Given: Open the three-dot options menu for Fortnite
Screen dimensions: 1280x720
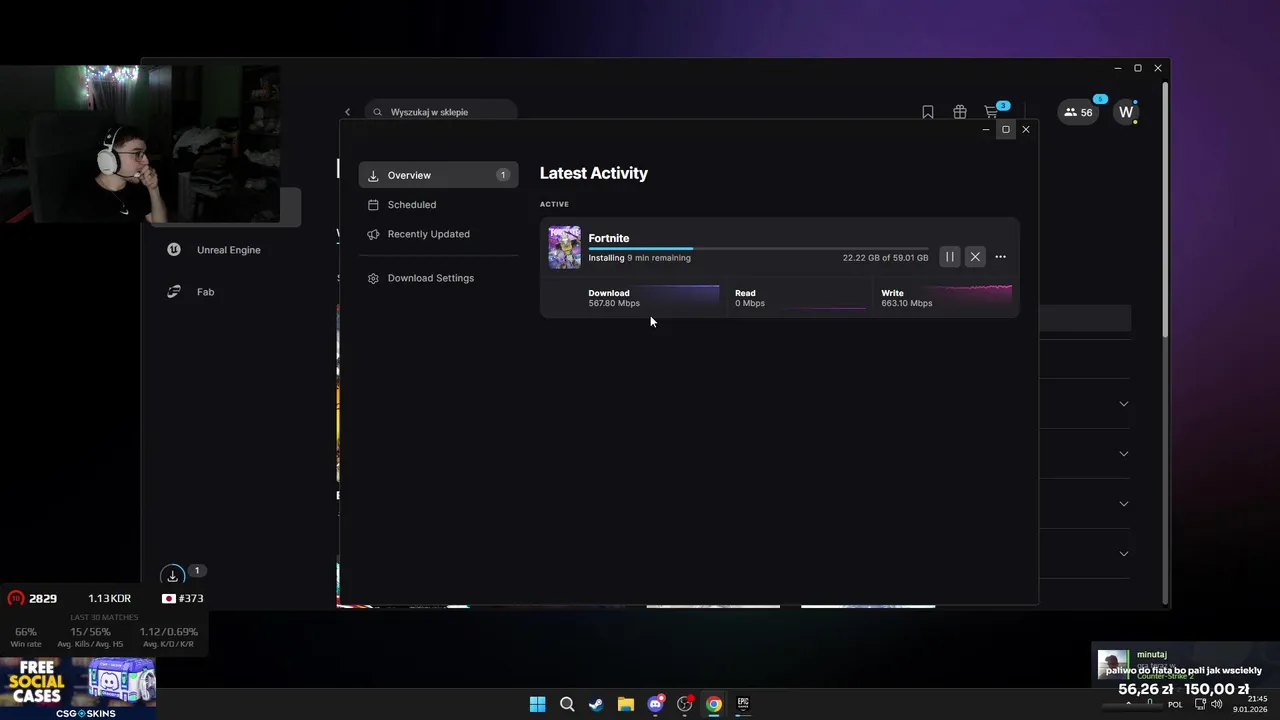Looking at the screenshot, I should point(1000,257).
